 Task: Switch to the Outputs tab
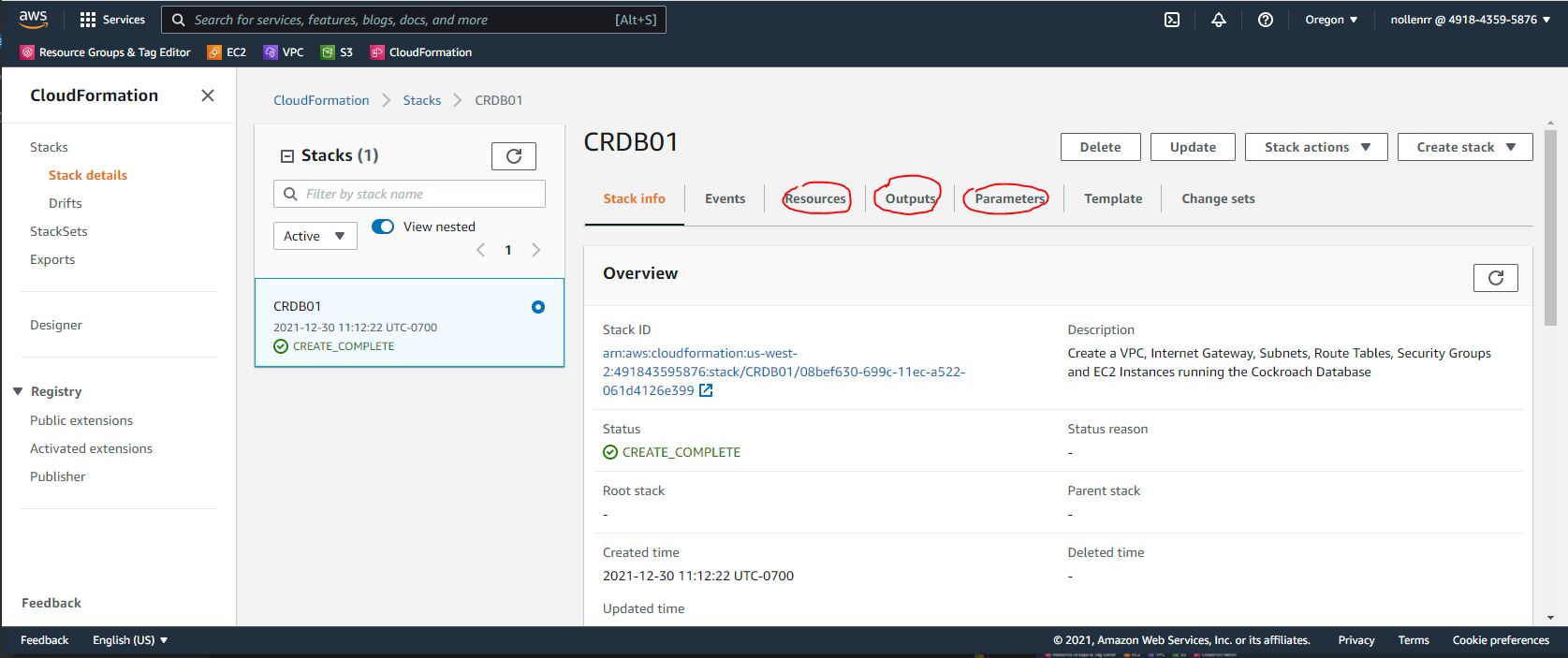pyautogui.click(x=911, y=198)
